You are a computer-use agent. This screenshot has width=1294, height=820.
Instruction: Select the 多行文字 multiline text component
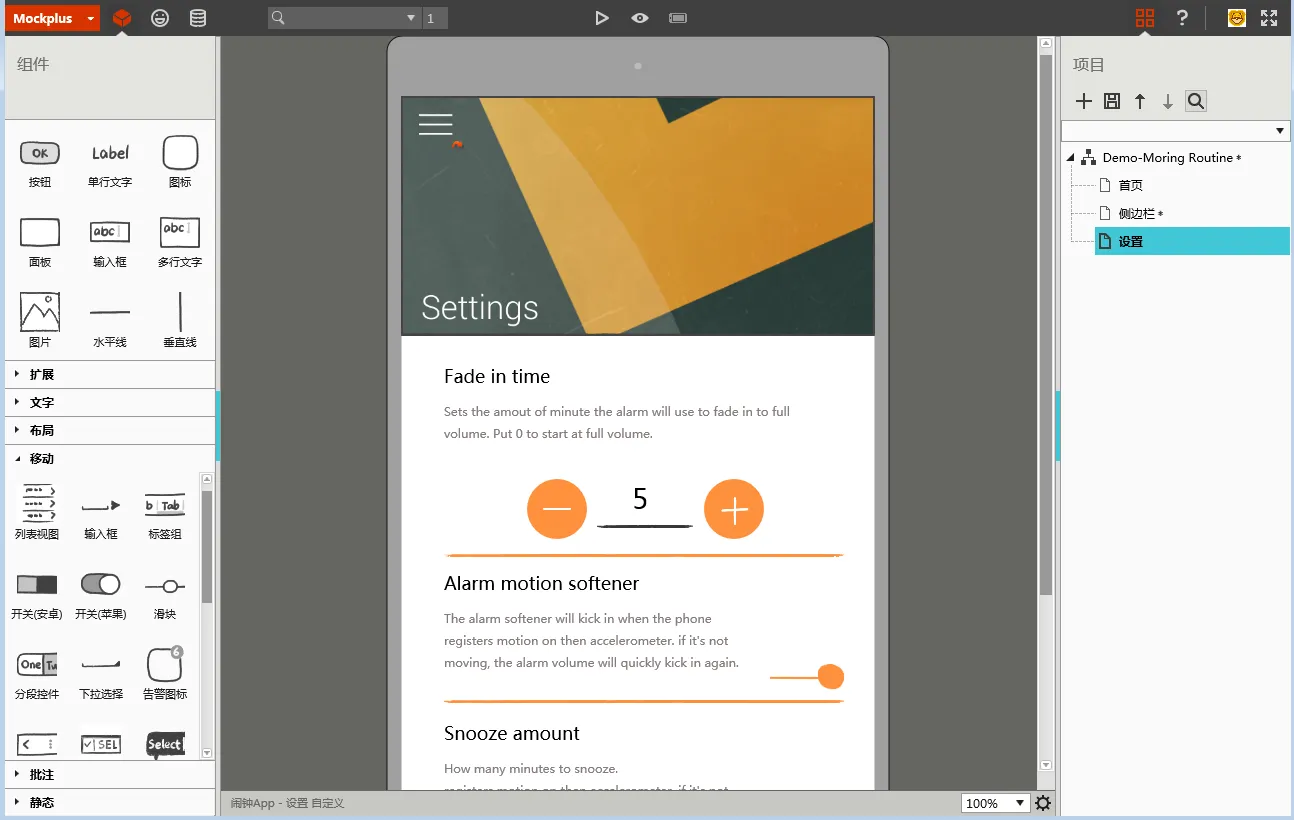point(180,242)
